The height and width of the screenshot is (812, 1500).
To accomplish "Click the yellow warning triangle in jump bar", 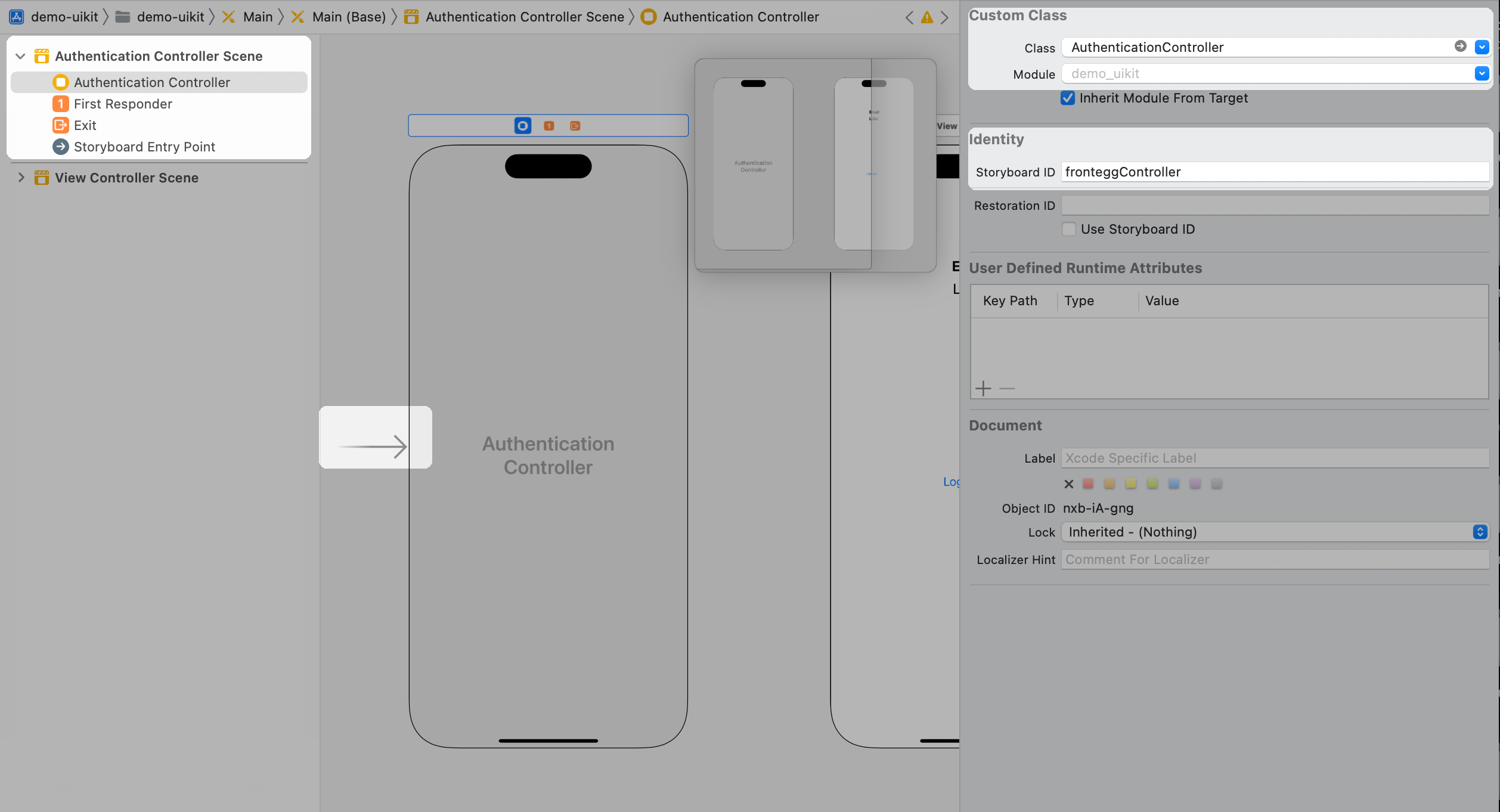I will point(927,17).
